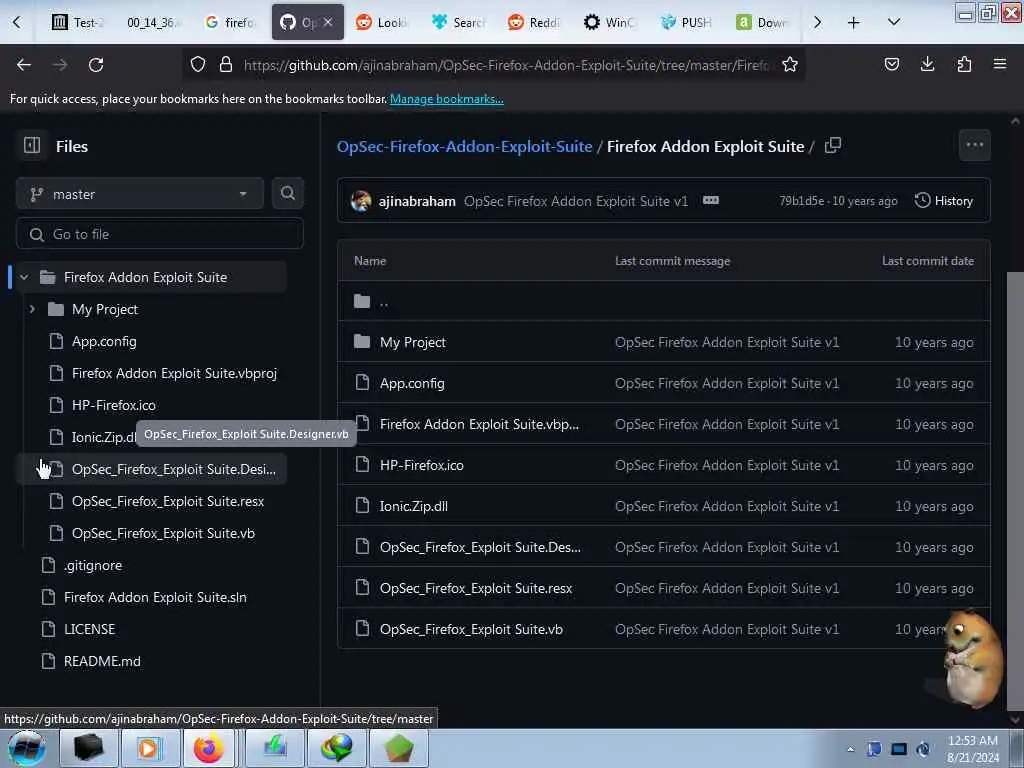
Task: Switch to the Looki Reddit tab
Action: click(383, 23)
